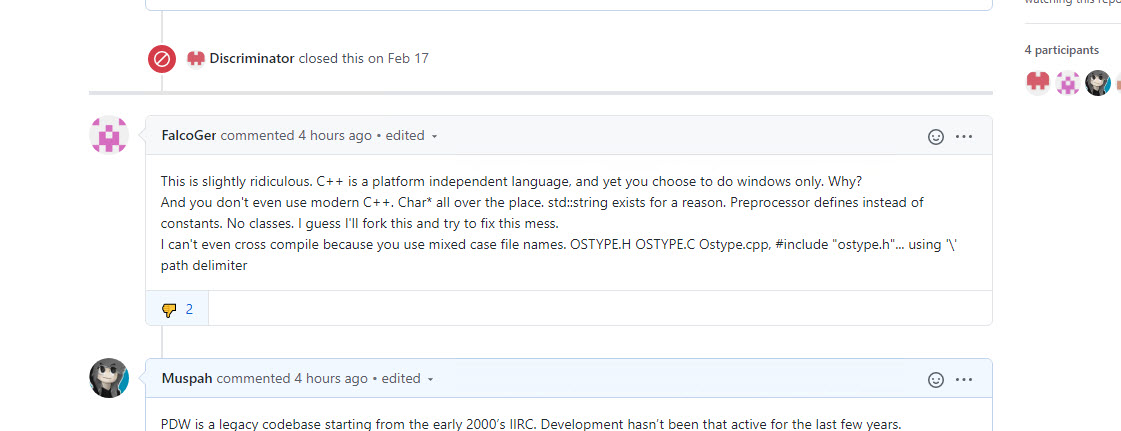This screenshot has width=1121, height=431.
Task: Open Muspah's avatar beside the comment
Action: pyautogui.click(x=109, y=378)
